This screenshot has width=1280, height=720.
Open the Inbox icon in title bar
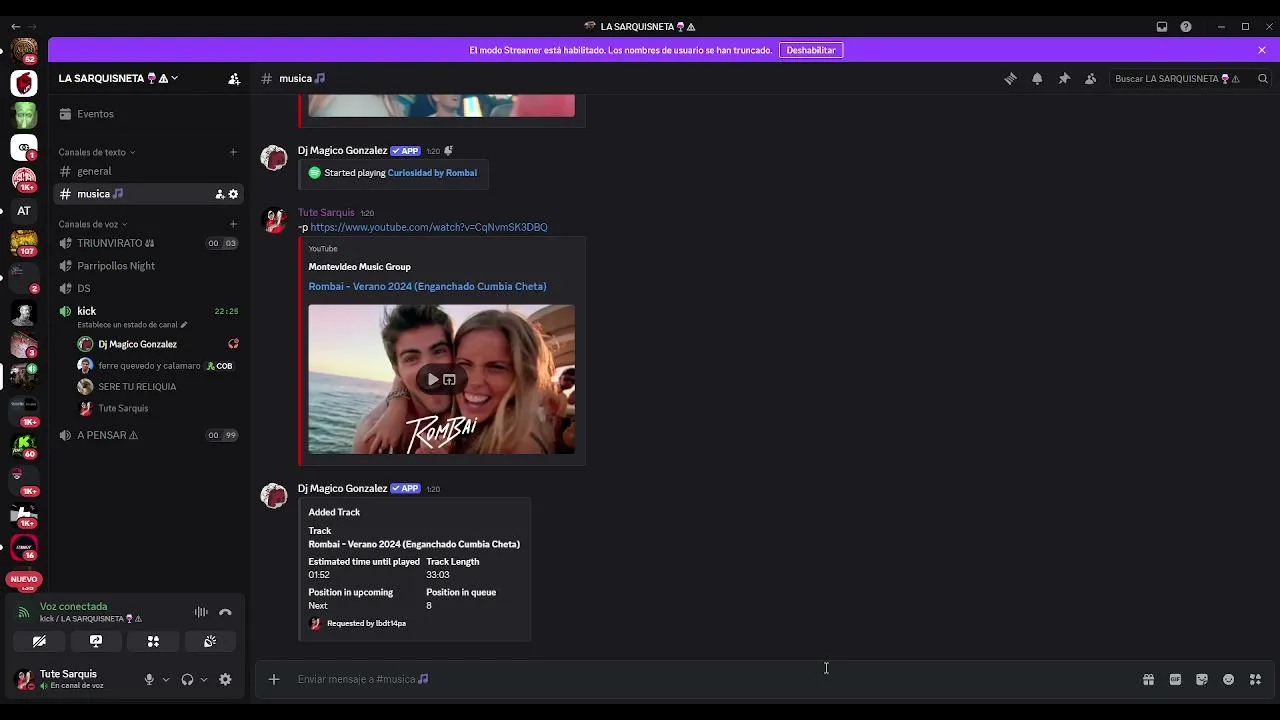point(1162,27)
